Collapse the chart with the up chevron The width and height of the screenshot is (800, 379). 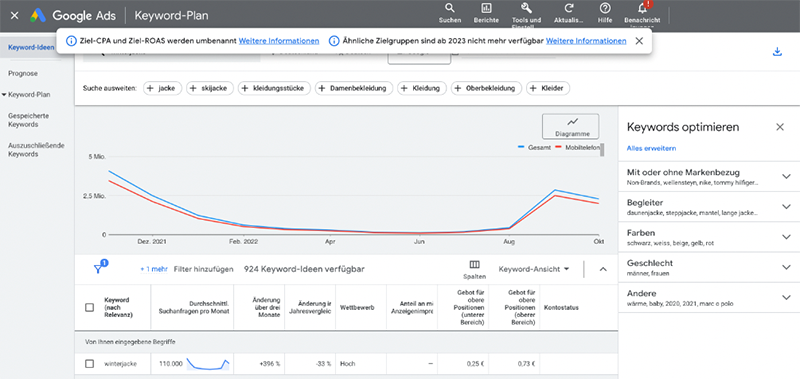click(603, 269)
